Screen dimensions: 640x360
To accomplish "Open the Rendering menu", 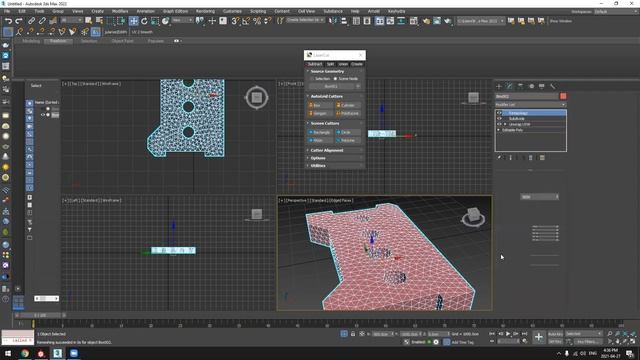I will [x=205, y=11].
